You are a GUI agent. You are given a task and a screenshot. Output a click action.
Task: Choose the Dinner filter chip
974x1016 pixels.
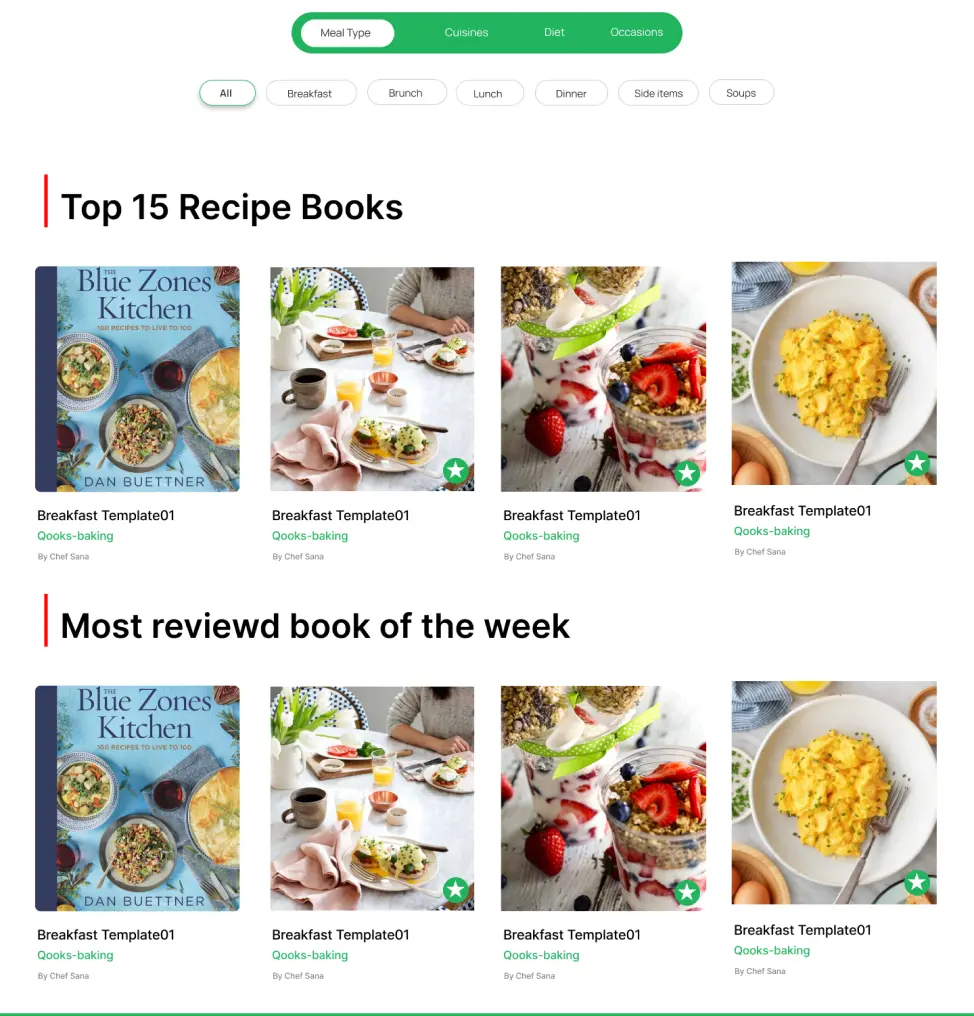pyautogui.click(x=571, y=93)
